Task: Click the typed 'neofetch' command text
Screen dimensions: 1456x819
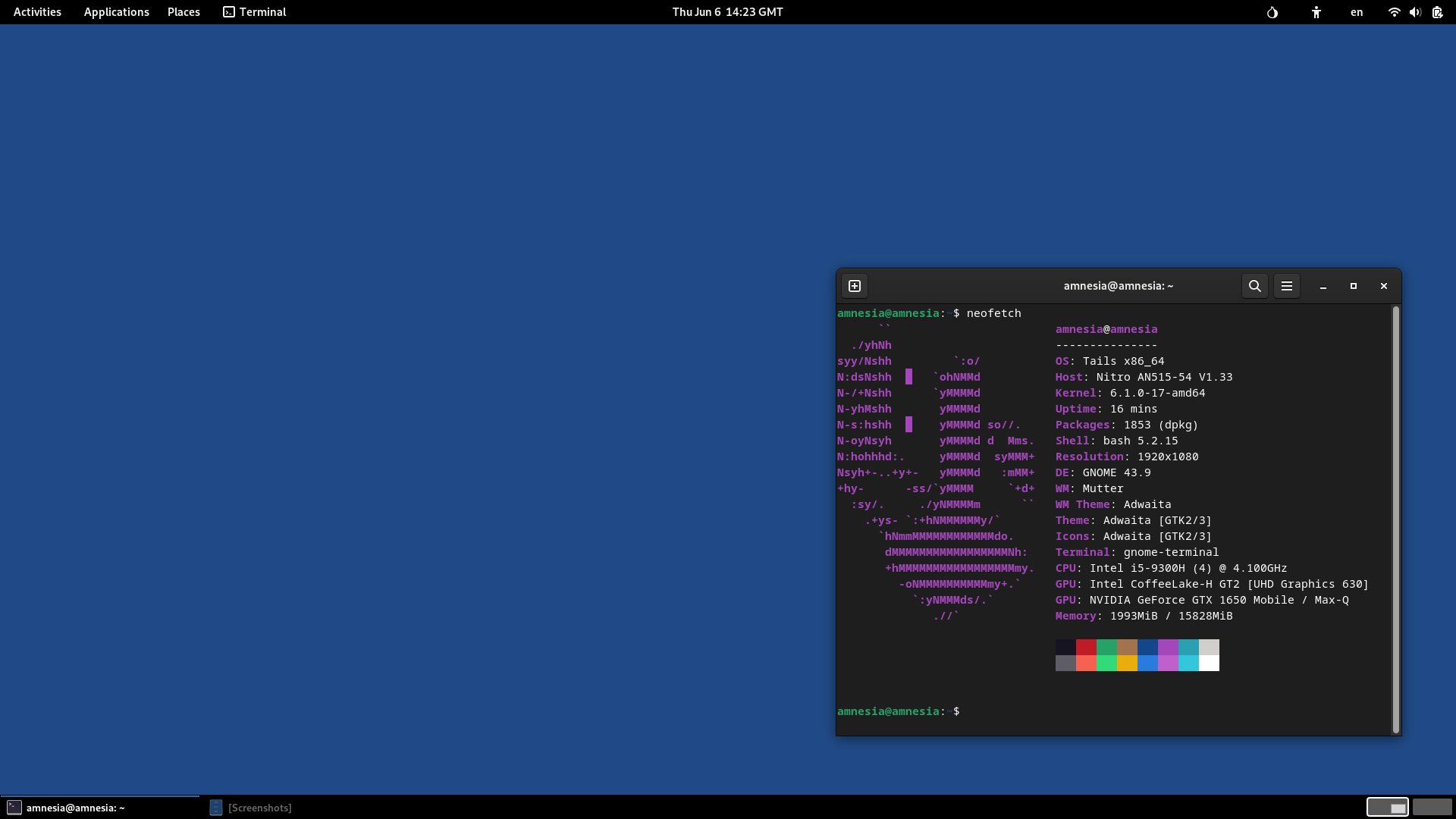Action: point(993,313)
